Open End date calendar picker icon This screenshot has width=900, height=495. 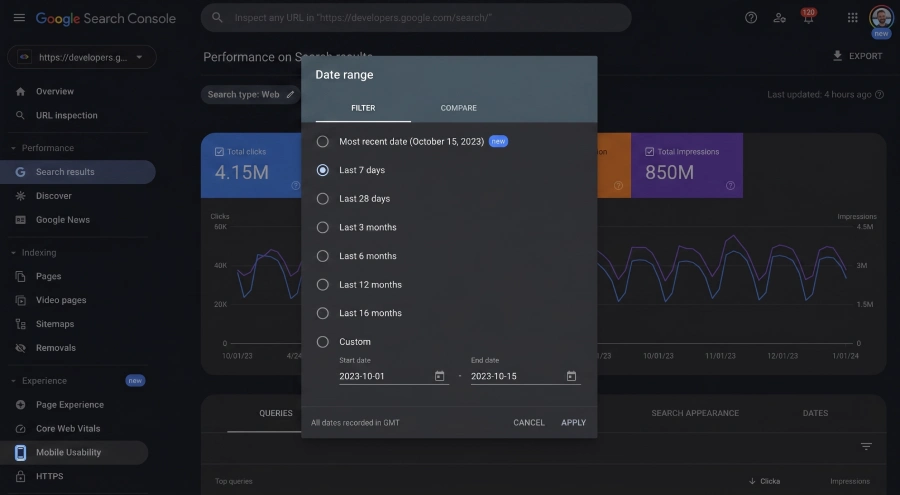(x=571, y=376)
